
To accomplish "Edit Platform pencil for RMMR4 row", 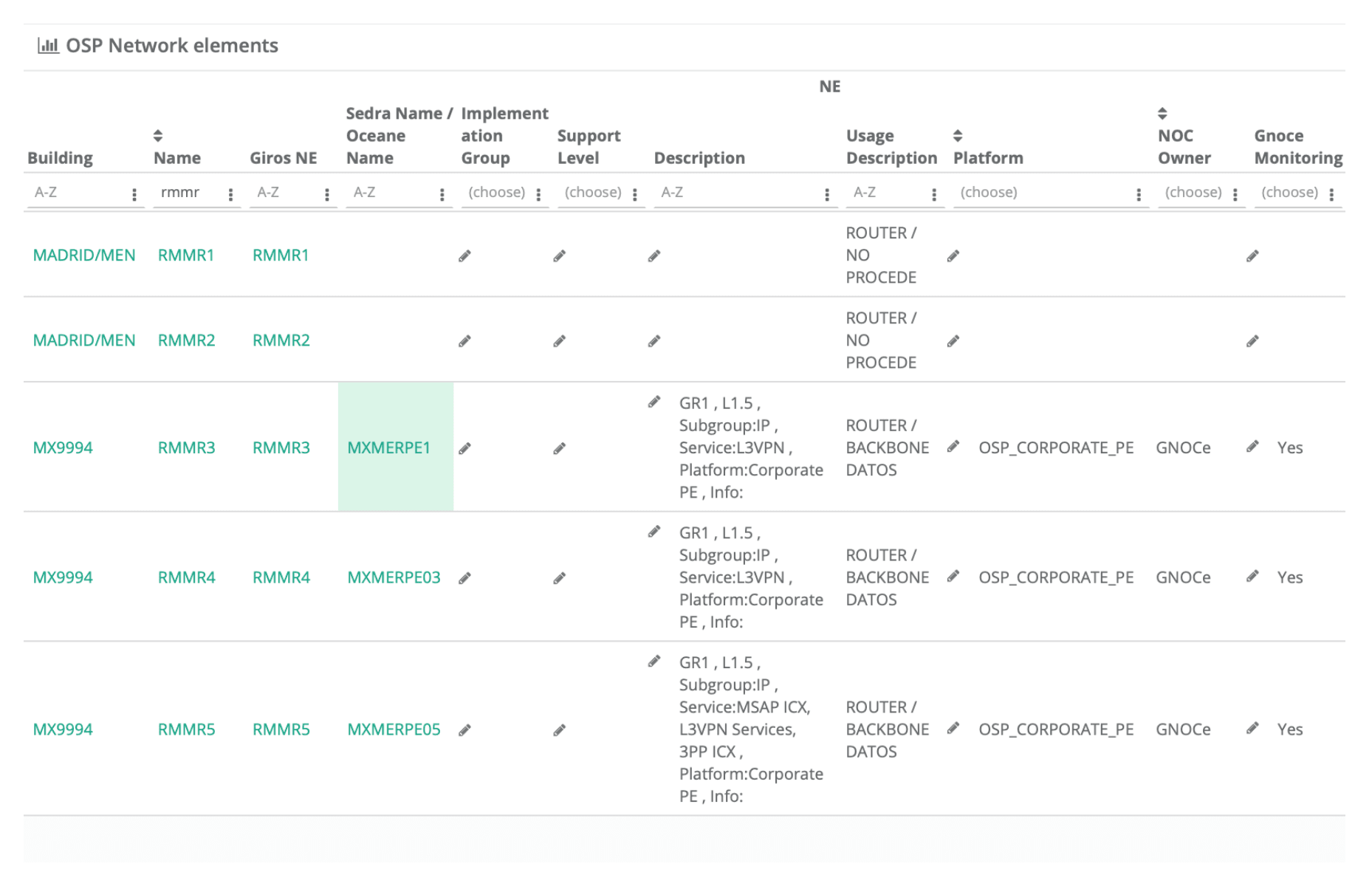I will coord(953,576).
